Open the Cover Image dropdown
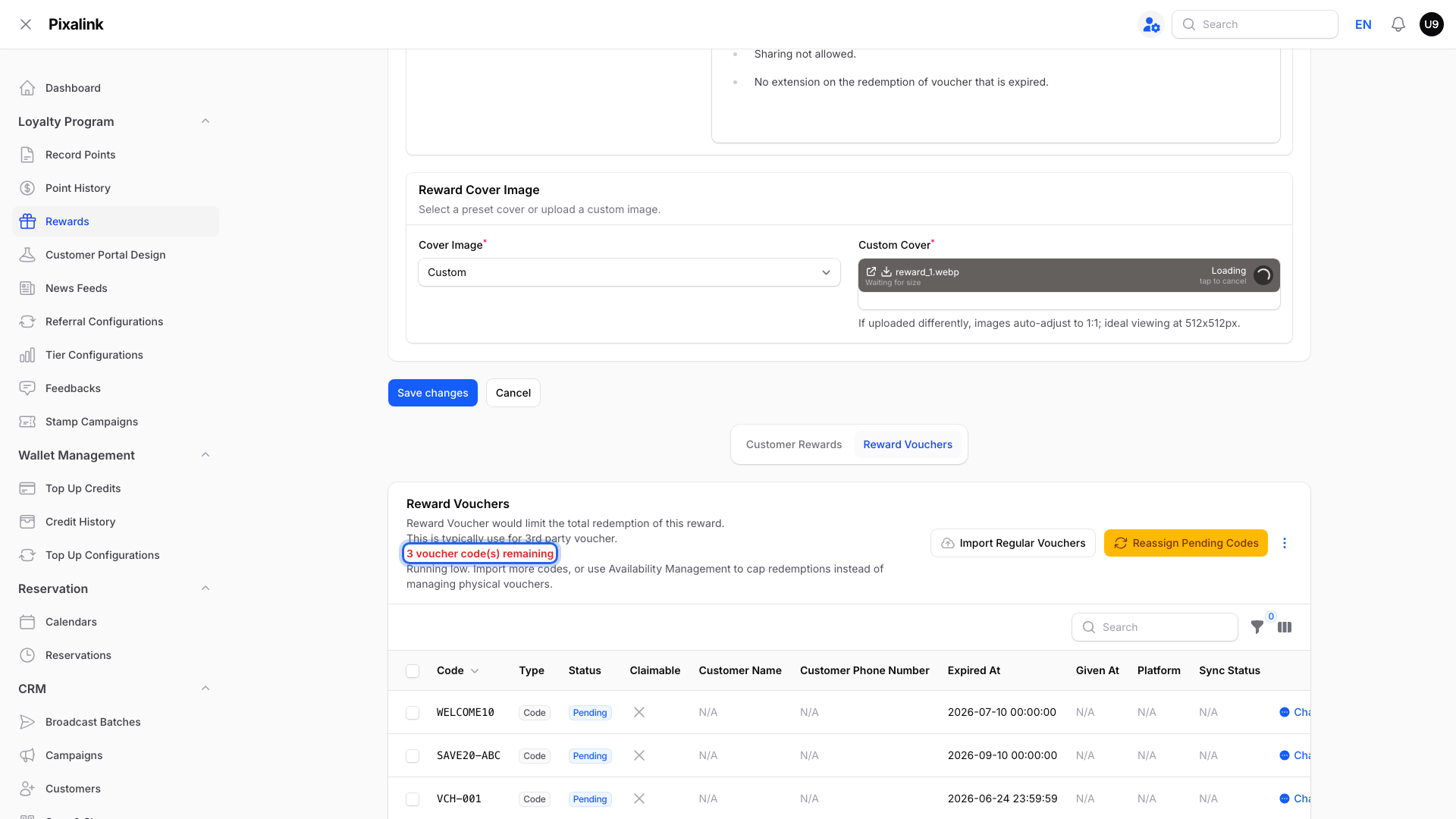 [x=629, y=272]
